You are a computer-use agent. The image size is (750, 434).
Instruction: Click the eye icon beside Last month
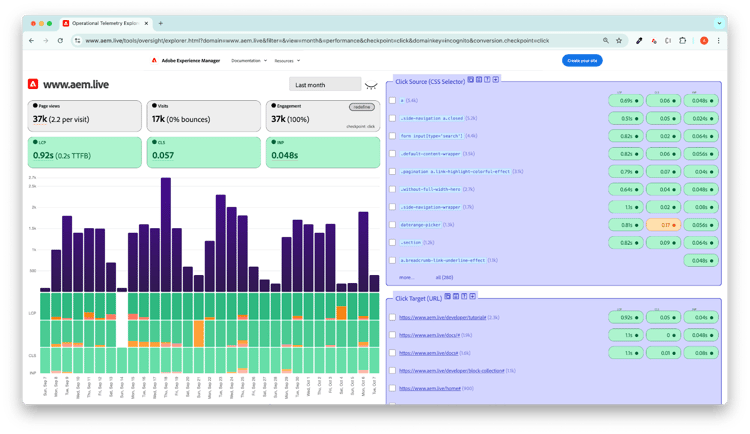coord(371,85)
